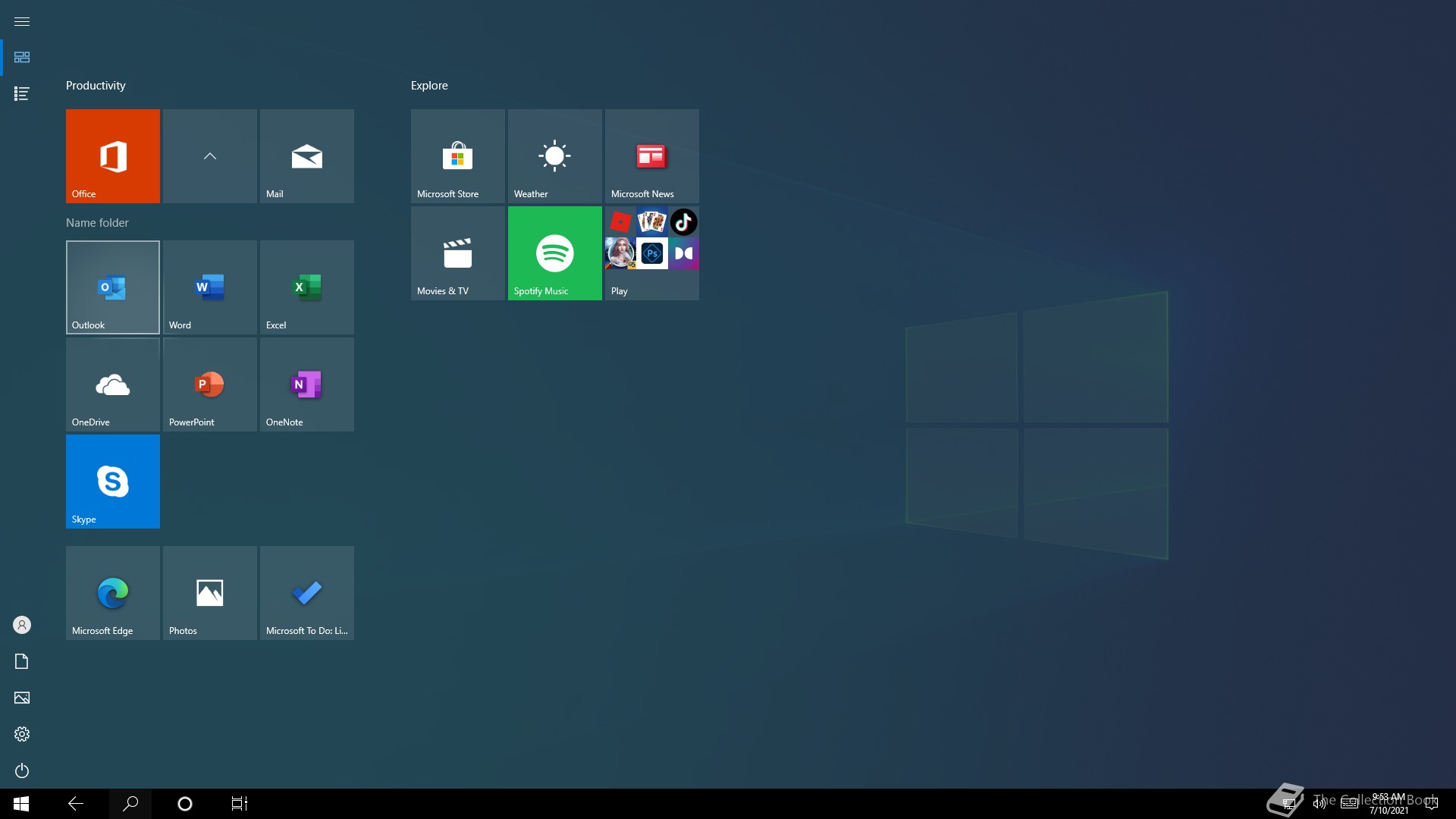
Task: Launch Word tile
Action: pyautogui.click(x=210, y=287)
